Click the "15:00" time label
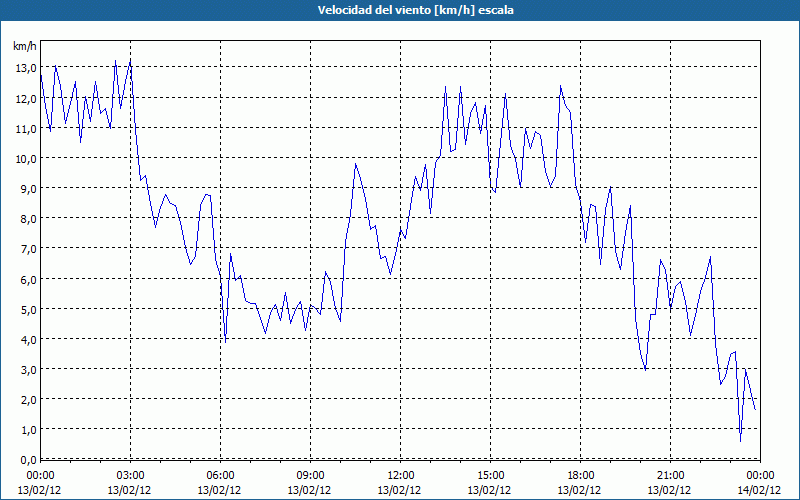The image size is (800, 500). coord(490,476)
